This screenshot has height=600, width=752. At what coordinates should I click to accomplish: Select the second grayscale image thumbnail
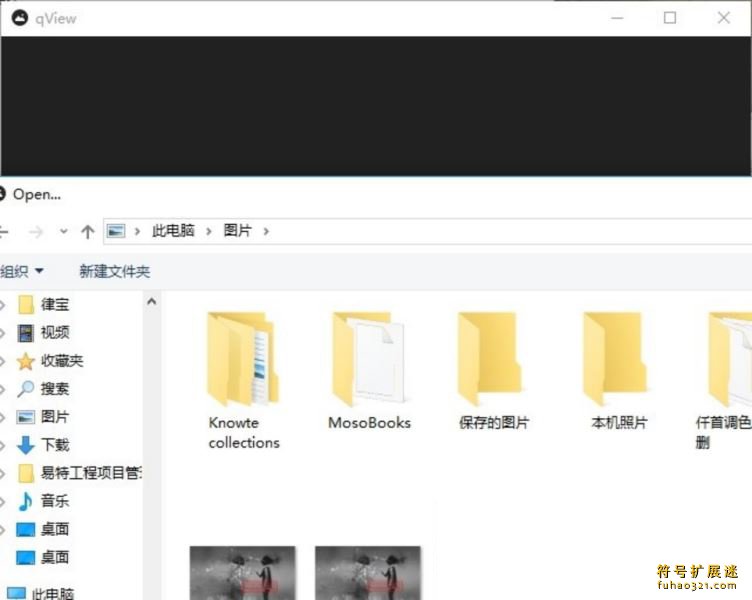(x=368, y=573)
